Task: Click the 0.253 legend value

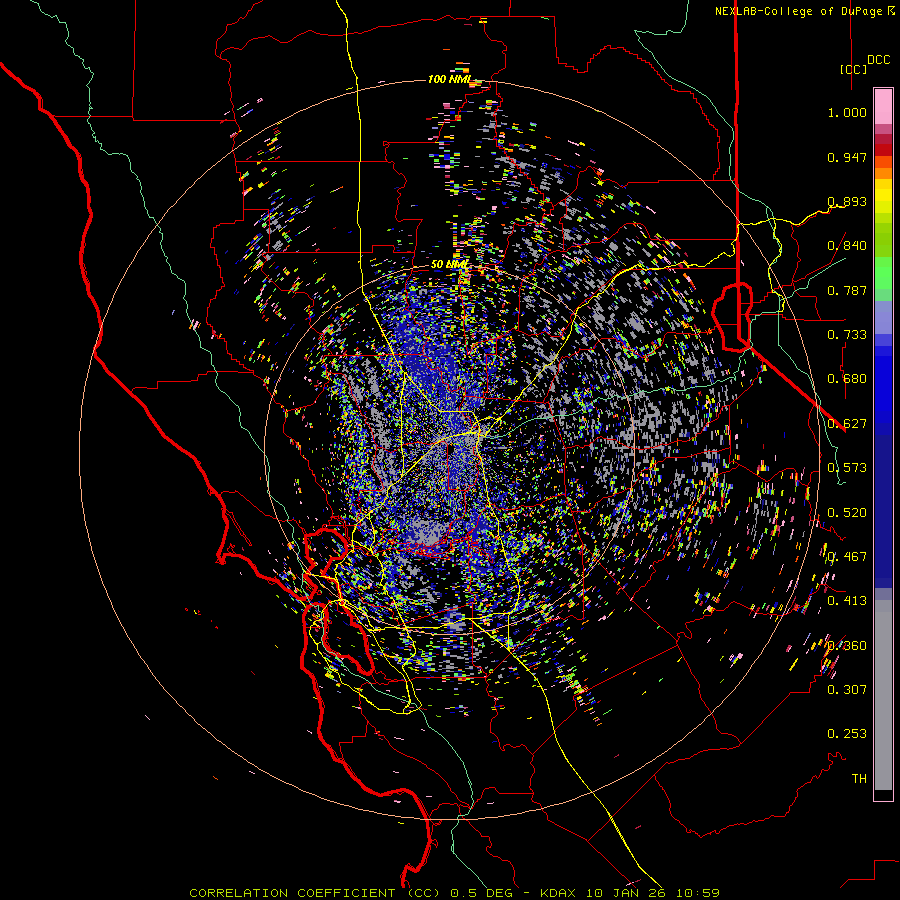Action: point(847,734)
